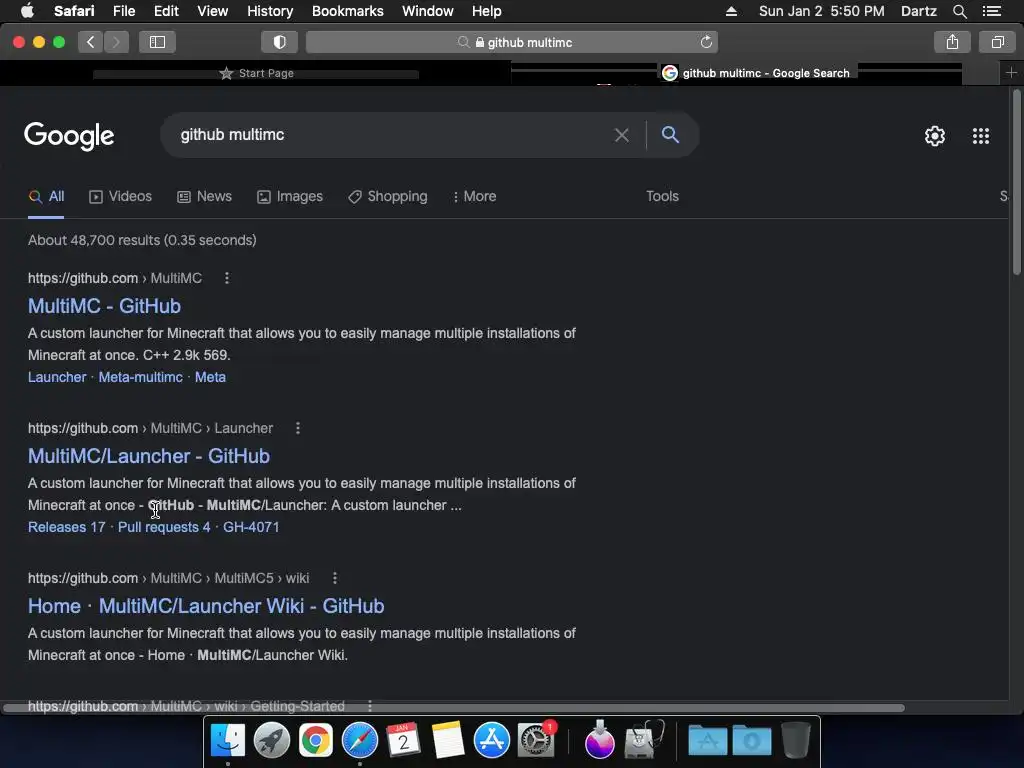Open the View menu
The image size is (1024, 768).
point(213,11)
